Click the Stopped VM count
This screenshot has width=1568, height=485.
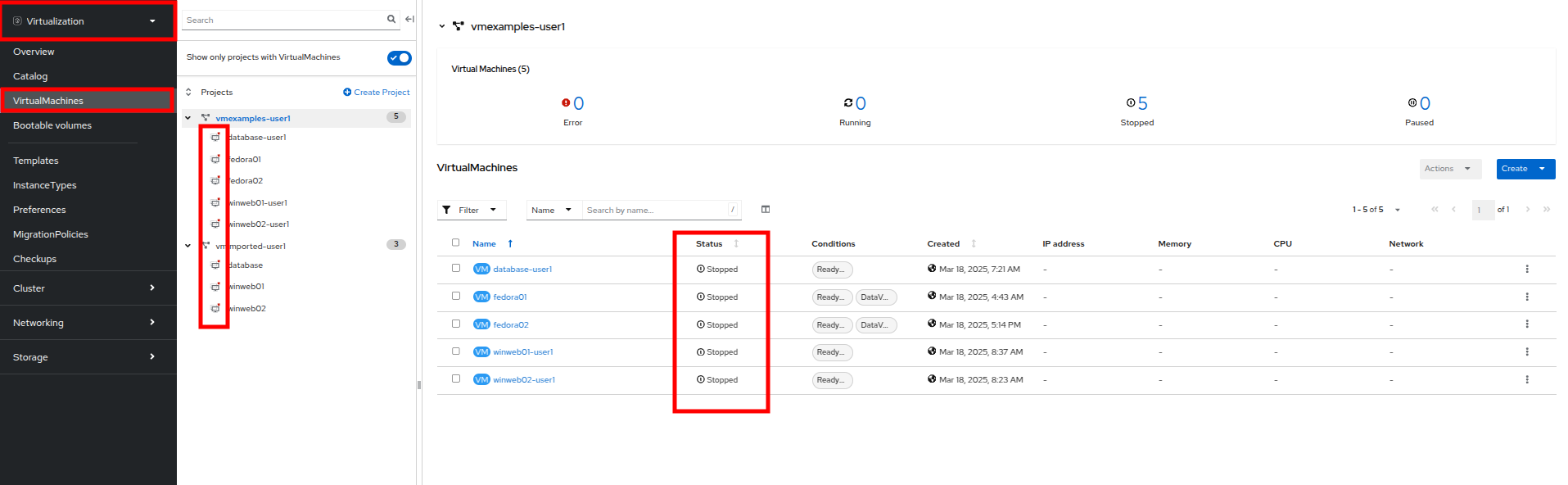click(x=1142, y=104)
